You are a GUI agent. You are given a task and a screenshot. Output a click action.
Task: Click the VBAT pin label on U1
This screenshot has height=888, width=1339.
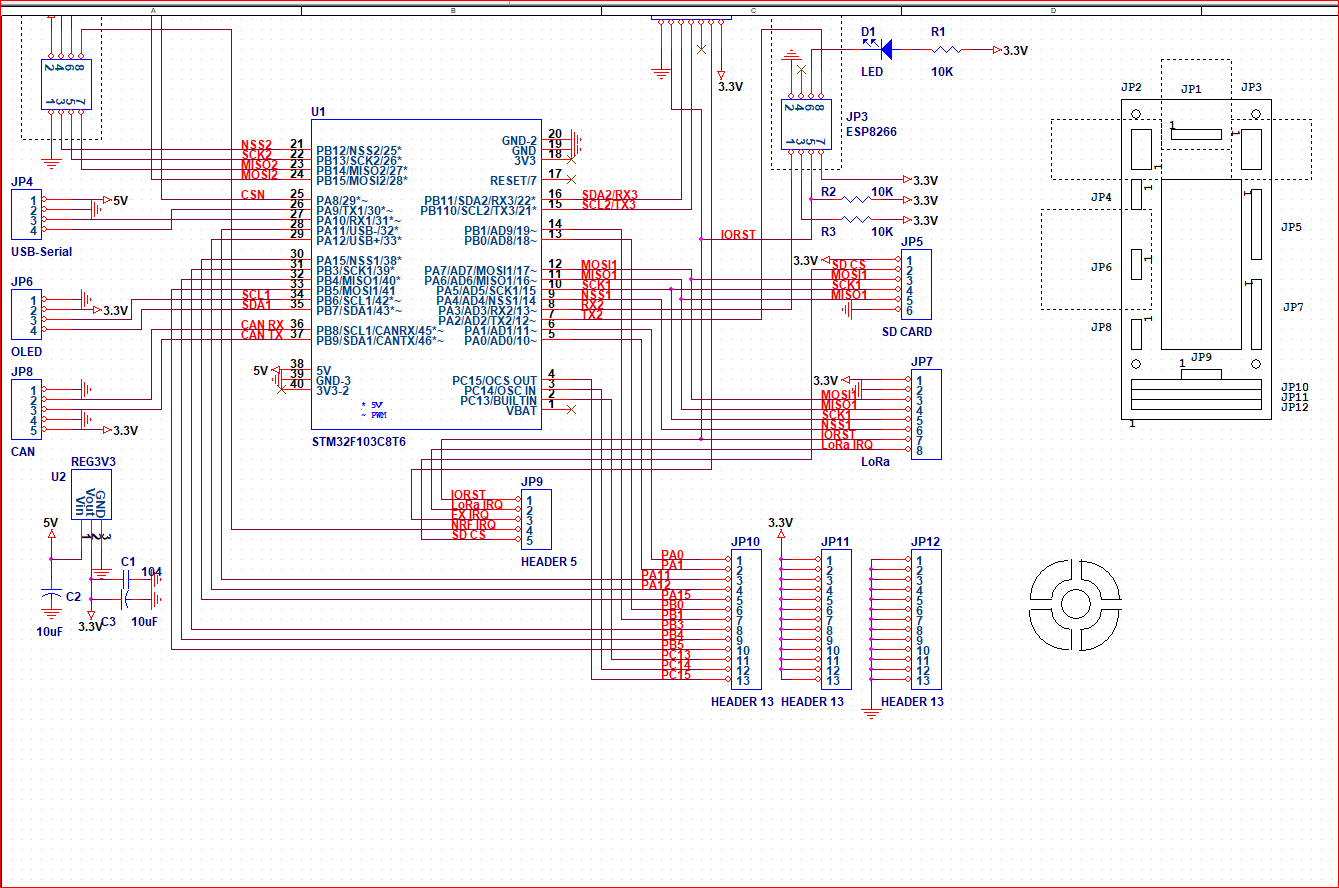click(x=521, y=411)
